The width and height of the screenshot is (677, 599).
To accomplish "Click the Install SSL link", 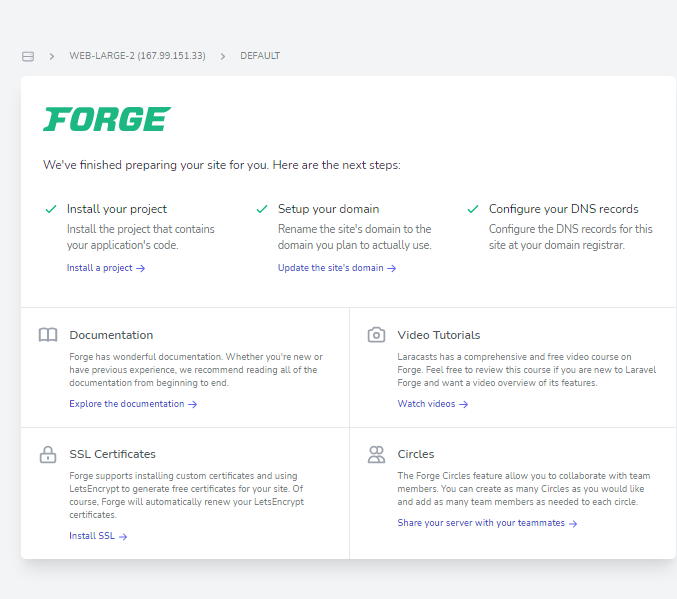I will (x=98, y=536).
